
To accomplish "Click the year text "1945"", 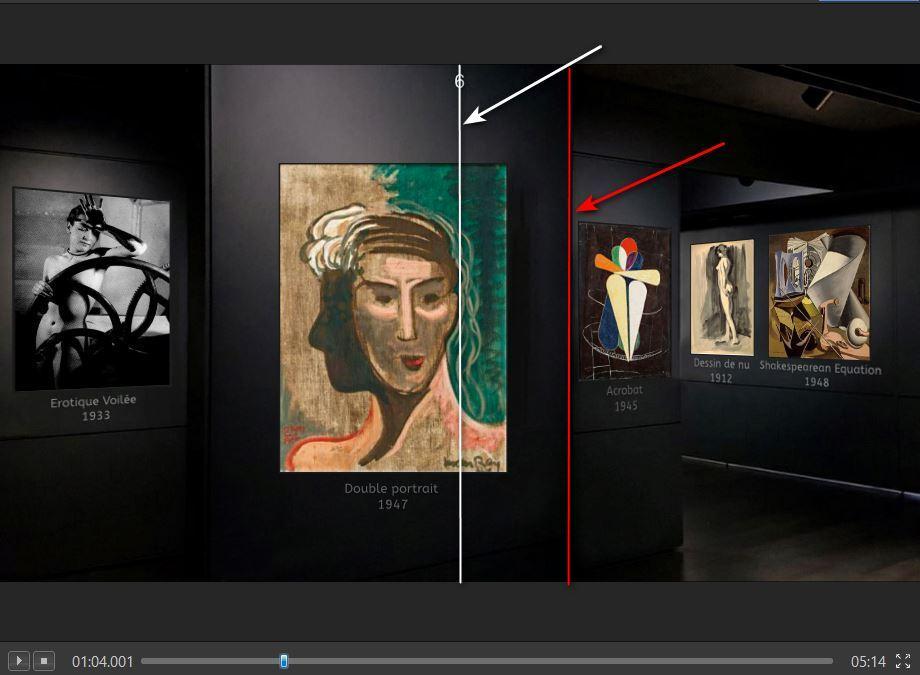I will [x=625, y=406].
